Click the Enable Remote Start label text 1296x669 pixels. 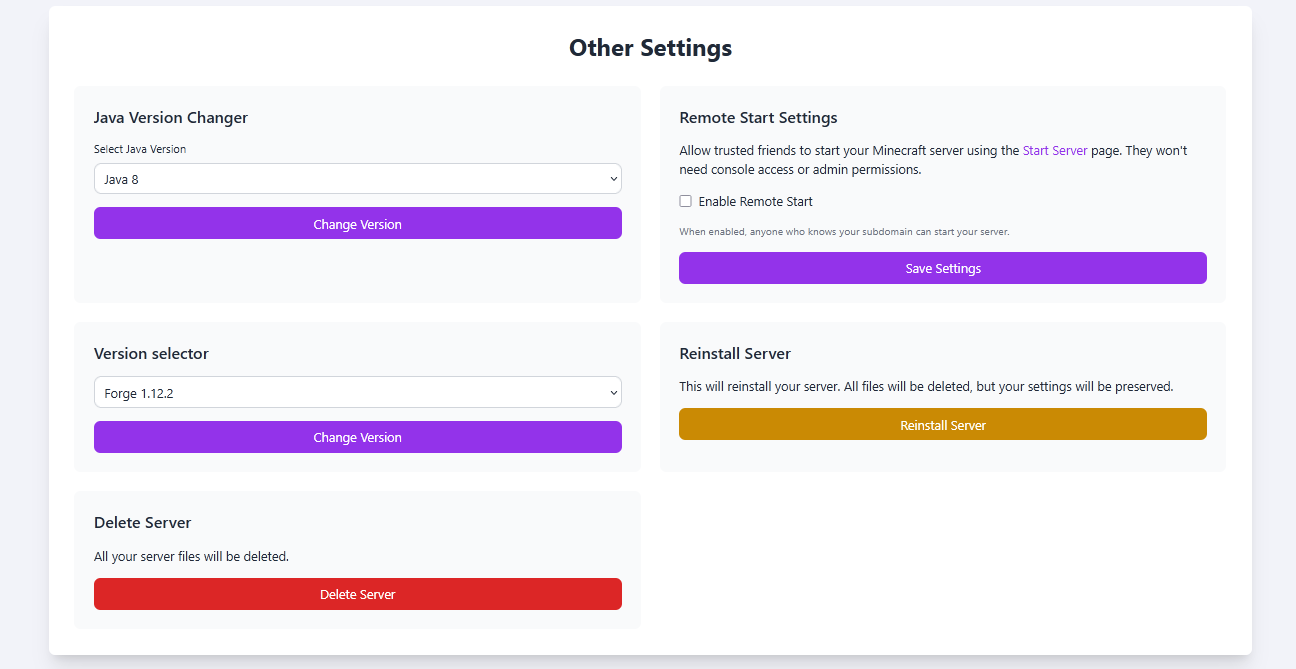click(755, 202)
